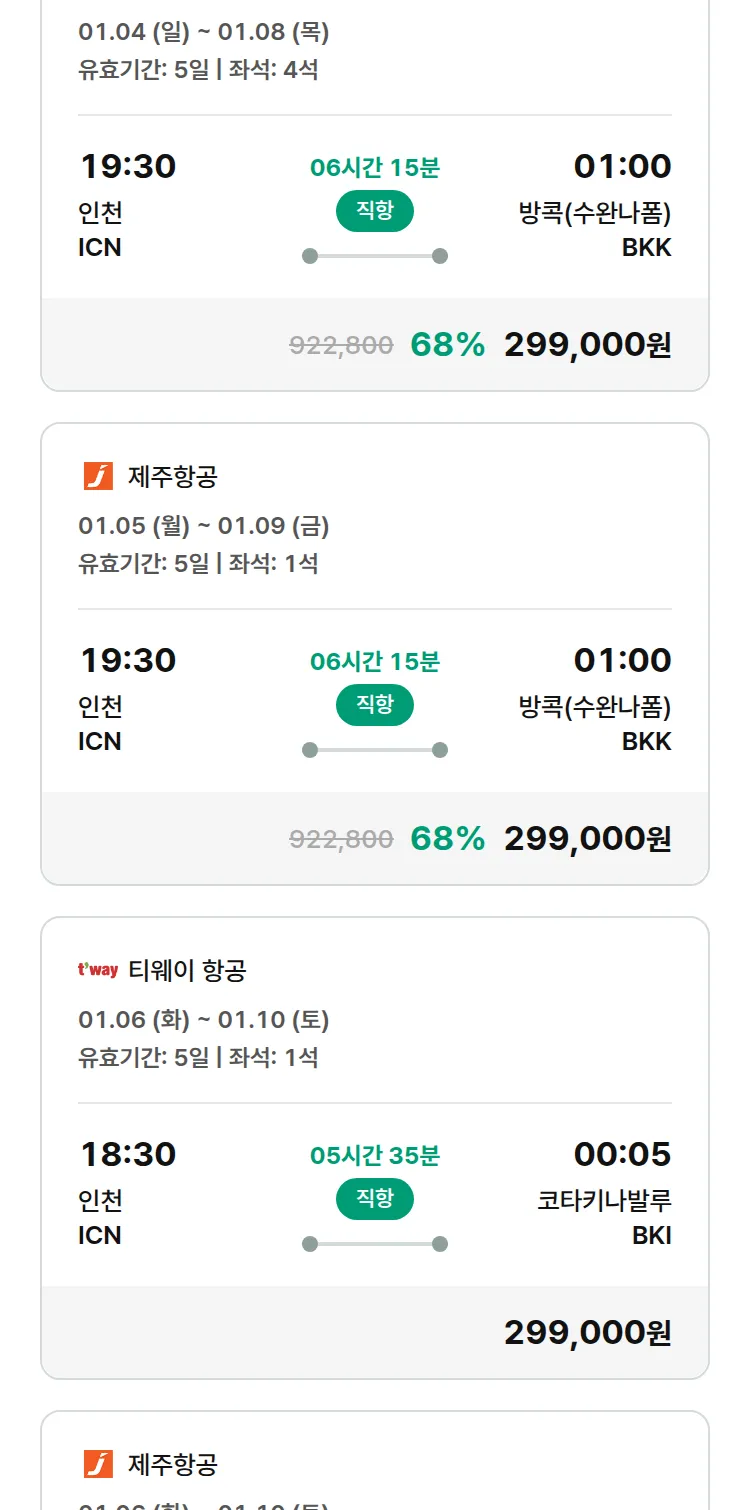This screenshot has height=1510, width=750.
Task: Click the t'way airline logo icon
Action: (98, 970)
